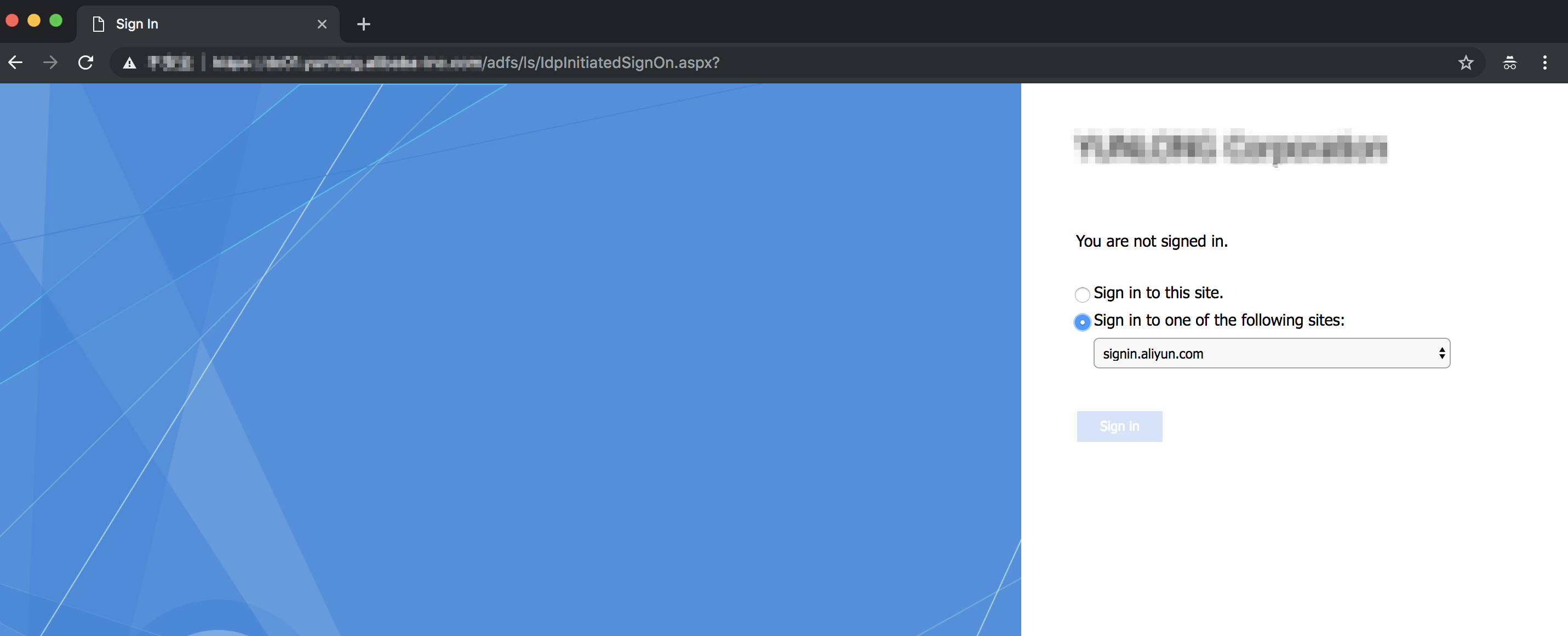
Task: Minimize the window with yellow button
Action: pos(34,20)
